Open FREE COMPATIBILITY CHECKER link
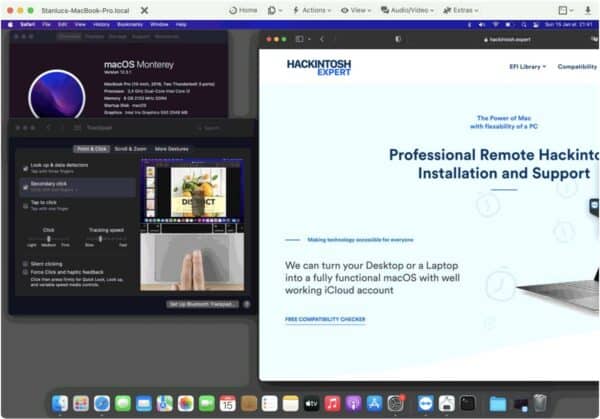 point(325,319)
